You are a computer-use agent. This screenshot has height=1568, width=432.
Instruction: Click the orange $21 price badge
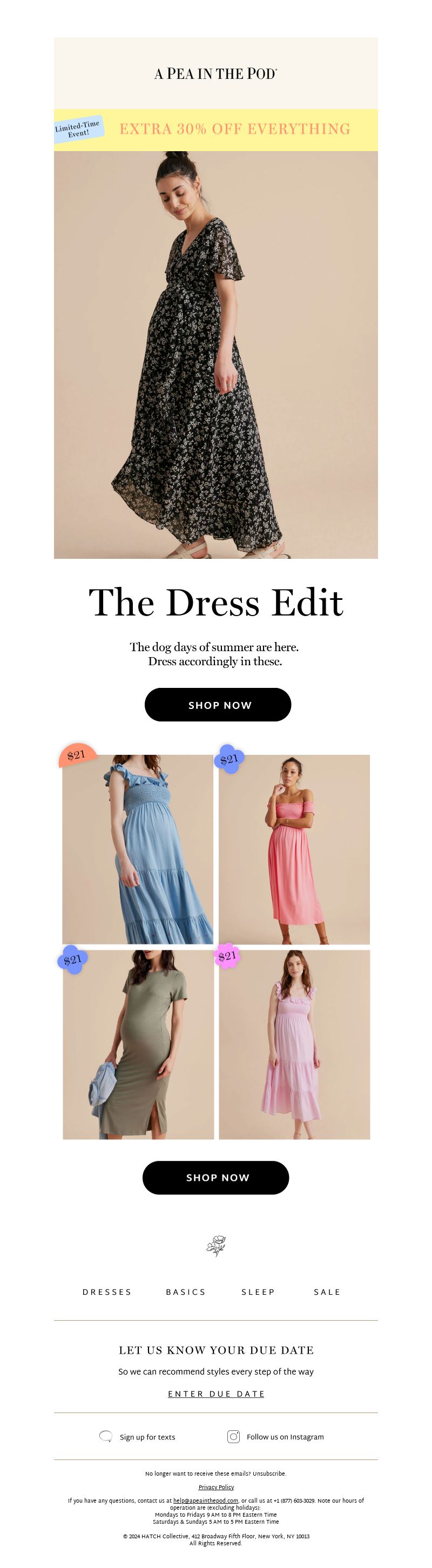pos(77,755)
